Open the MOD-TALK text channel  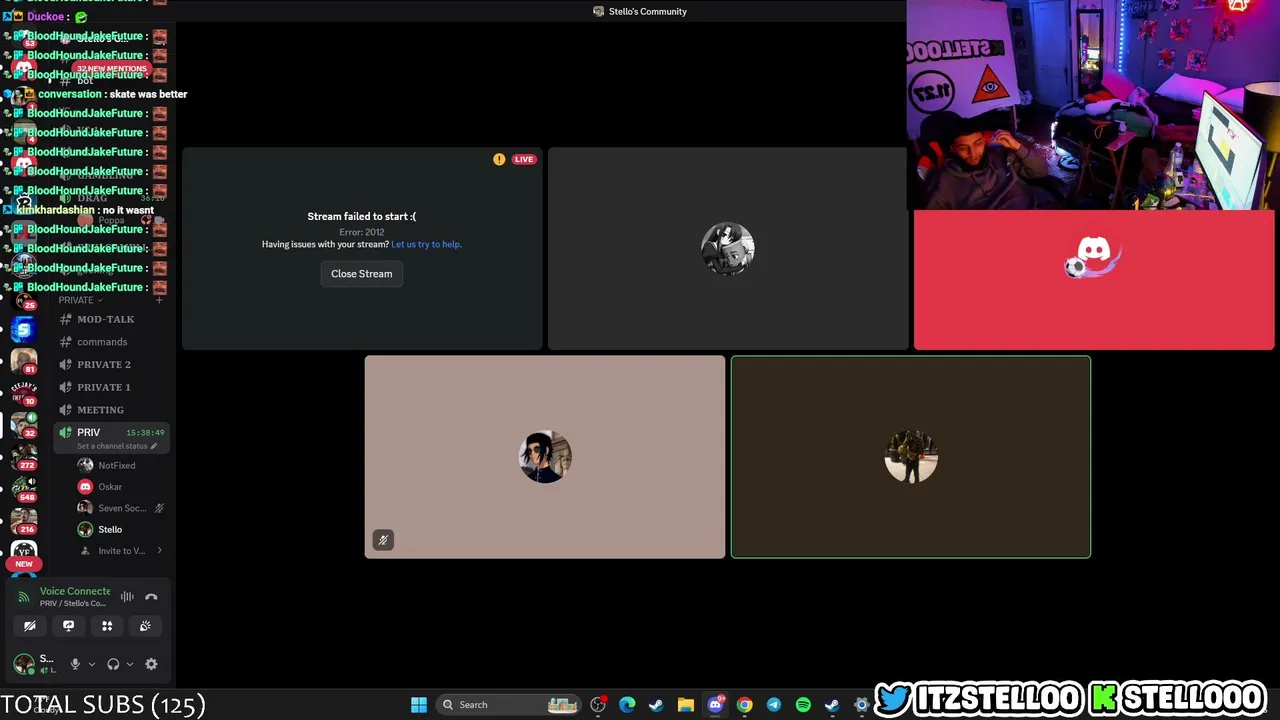coord(110,319)
